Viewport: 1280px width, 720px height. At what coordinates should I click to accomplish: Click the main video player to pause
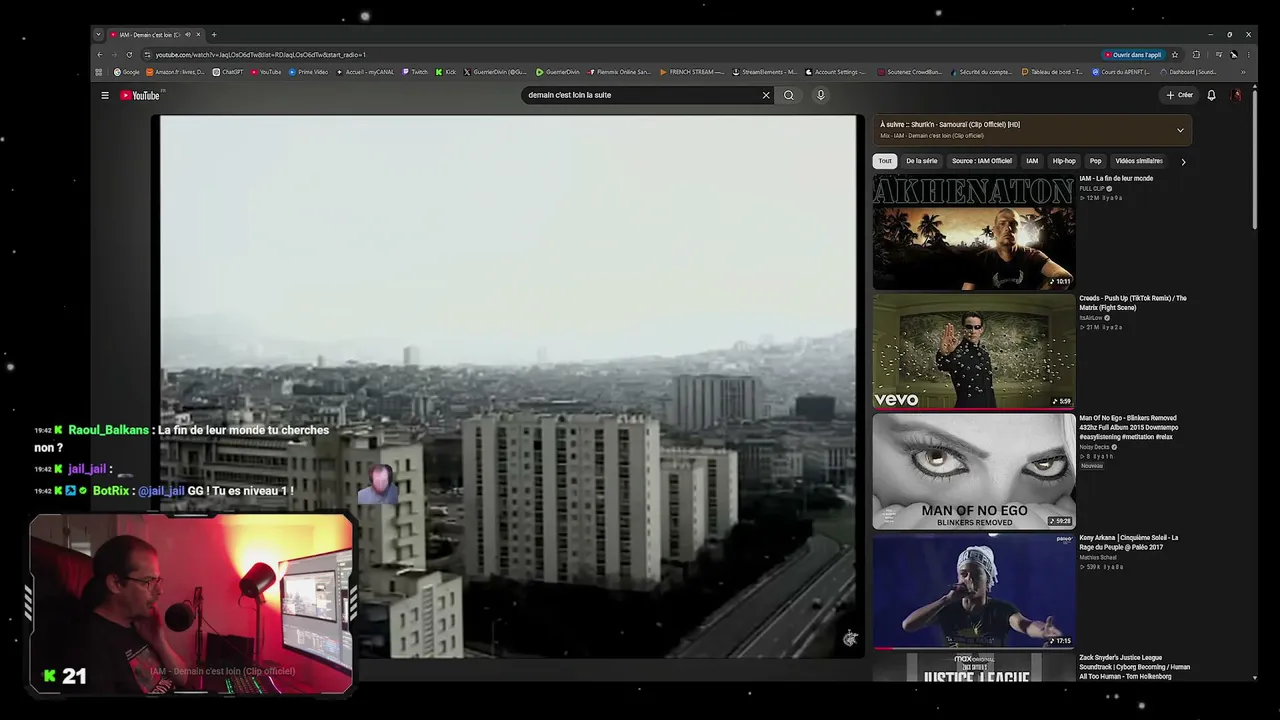pyautogui.click(x=508, y=386)
